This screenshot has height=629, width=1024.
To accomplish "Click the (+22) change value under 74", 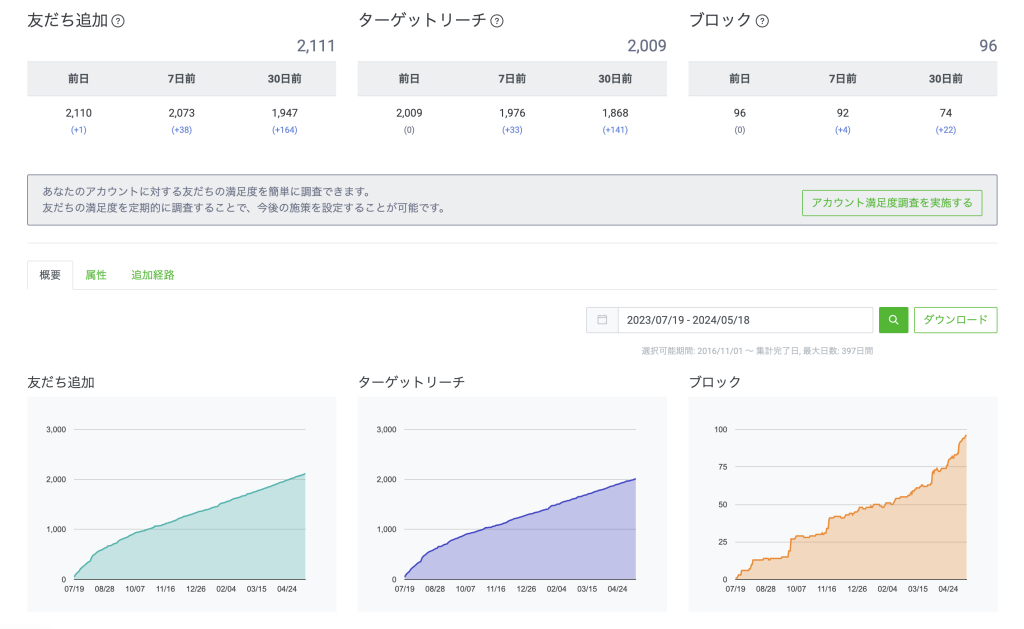I will tap(945, 130).
